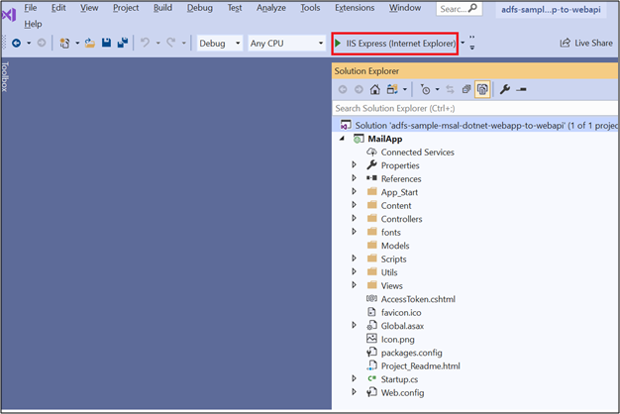Expand the Startup.cs node

coord(354,379)
